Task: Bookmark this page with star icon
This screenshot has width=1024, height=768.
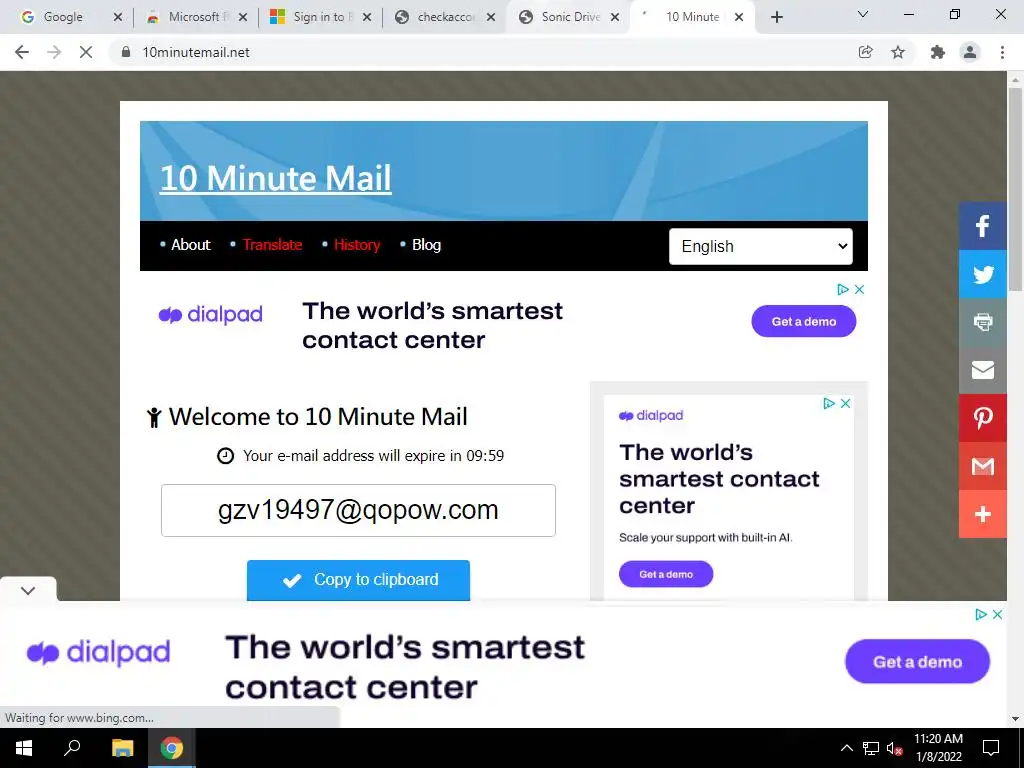Action: click(x=898, y=52)
